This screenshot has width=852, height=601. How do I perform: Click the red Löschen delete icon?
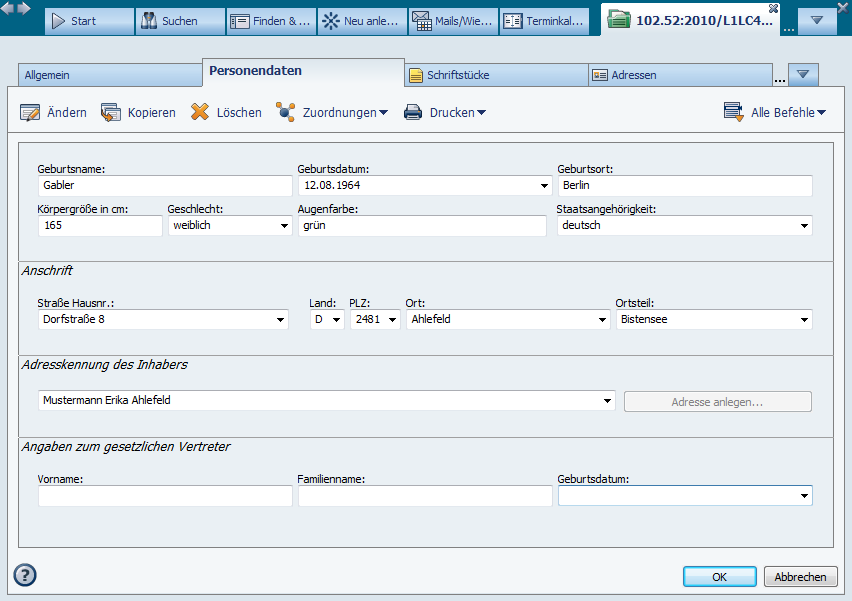[x=200, y=113]
